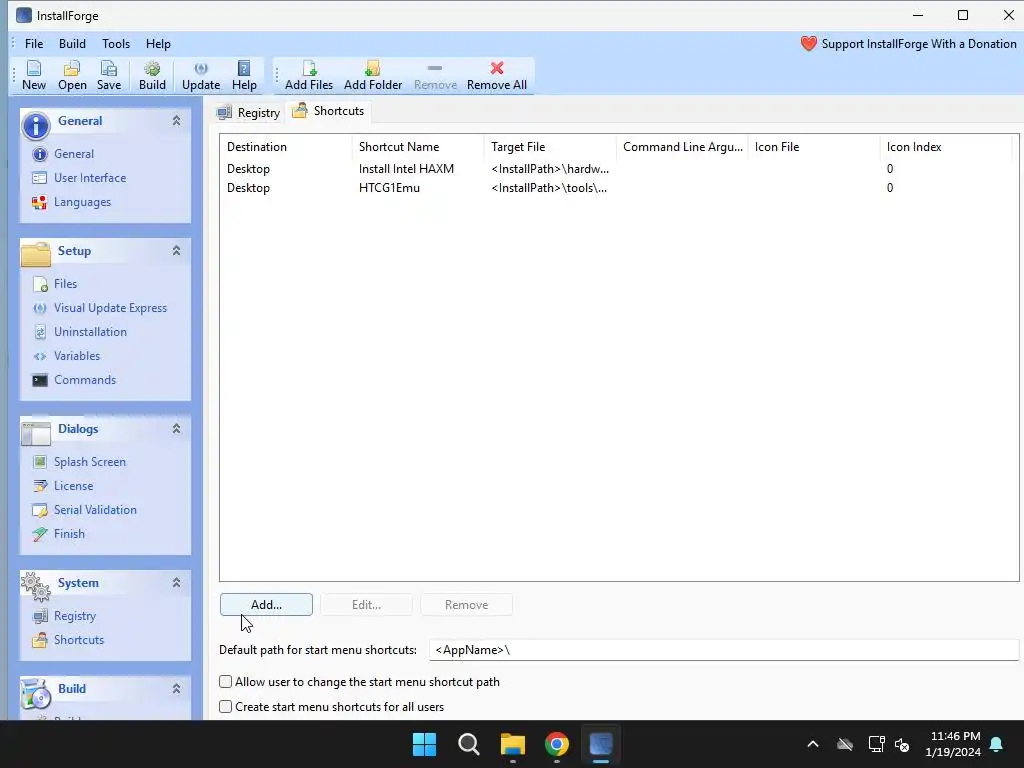
Task: Save the project using the Save toolbar icon
Action: pyautogui.click(x=108, y=76)
